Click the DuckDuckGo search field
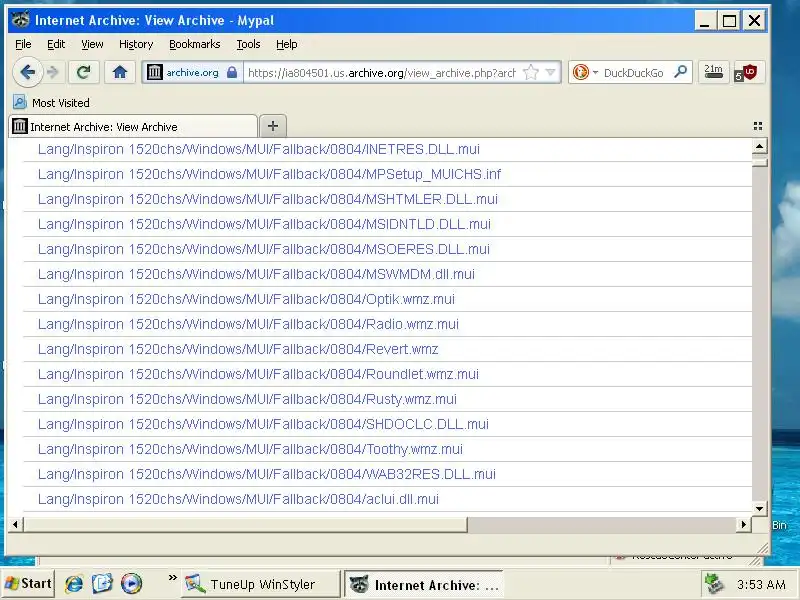The width and height of the screenshot is (800, 600). coord(634,72)
